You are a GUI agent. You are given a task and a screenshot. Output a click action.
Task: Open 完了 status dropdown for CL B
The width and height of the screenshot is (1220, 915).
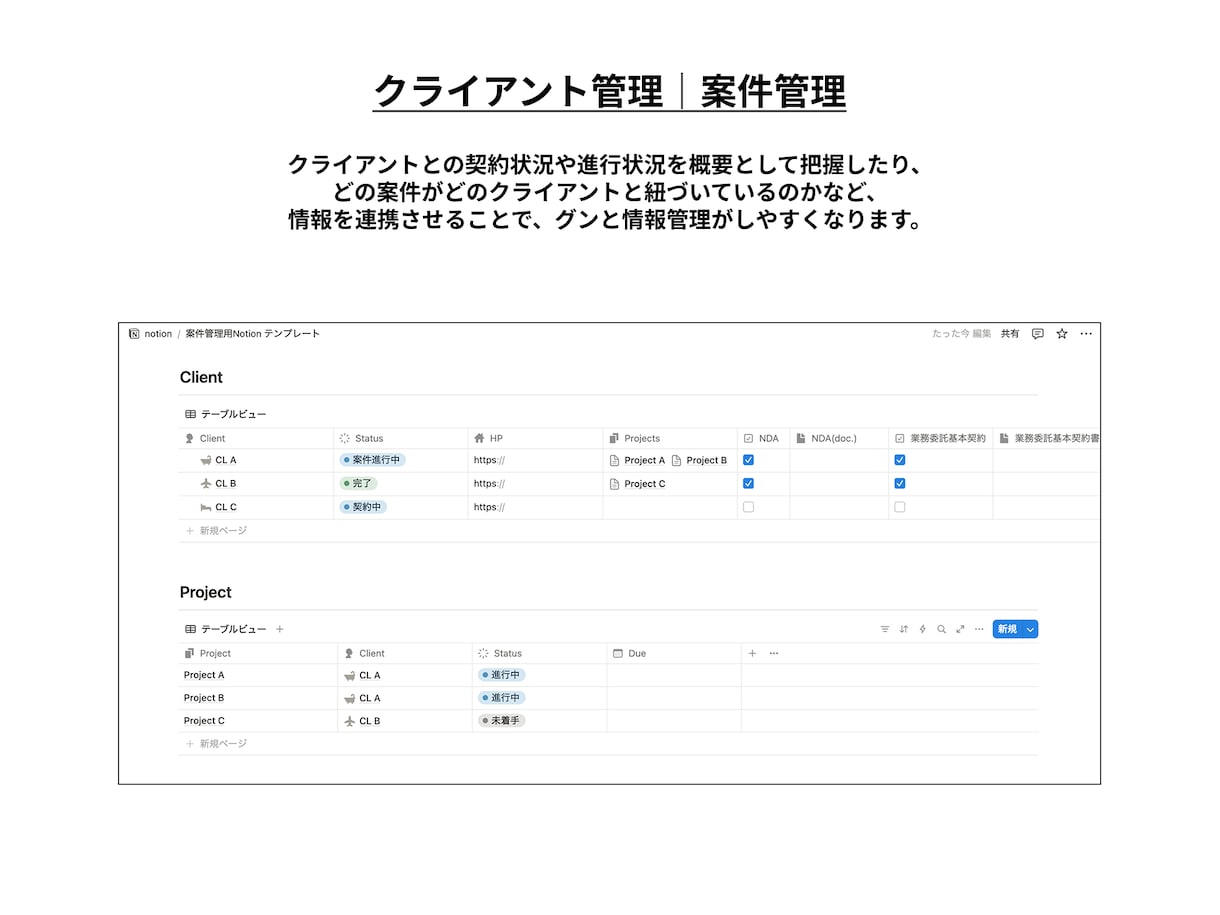[358, 483]
